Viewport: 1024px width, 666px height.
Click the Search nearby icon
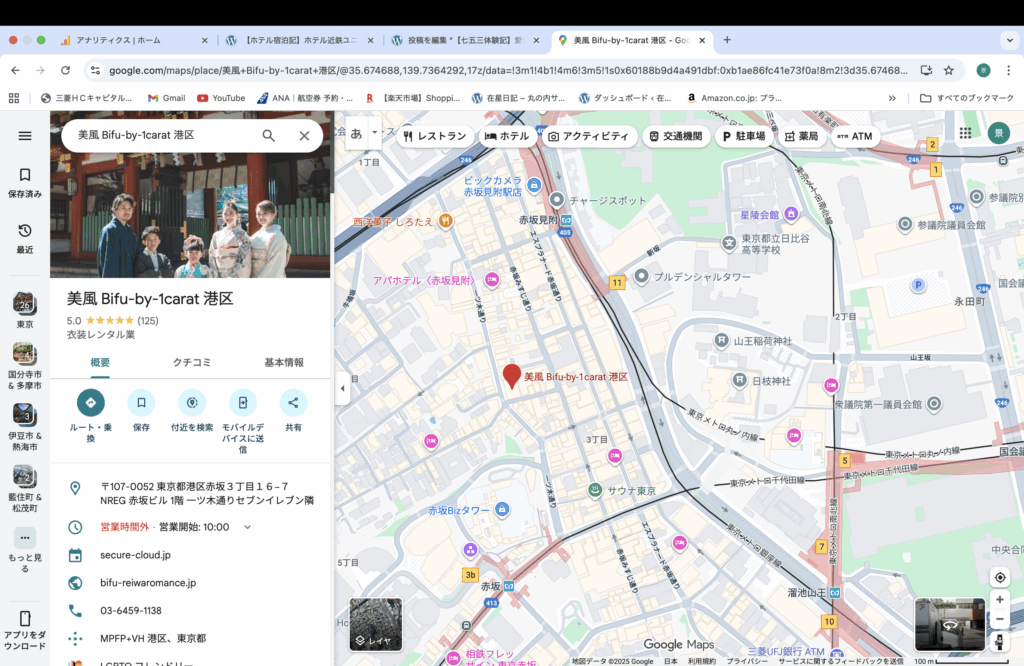tap(192, 403)
